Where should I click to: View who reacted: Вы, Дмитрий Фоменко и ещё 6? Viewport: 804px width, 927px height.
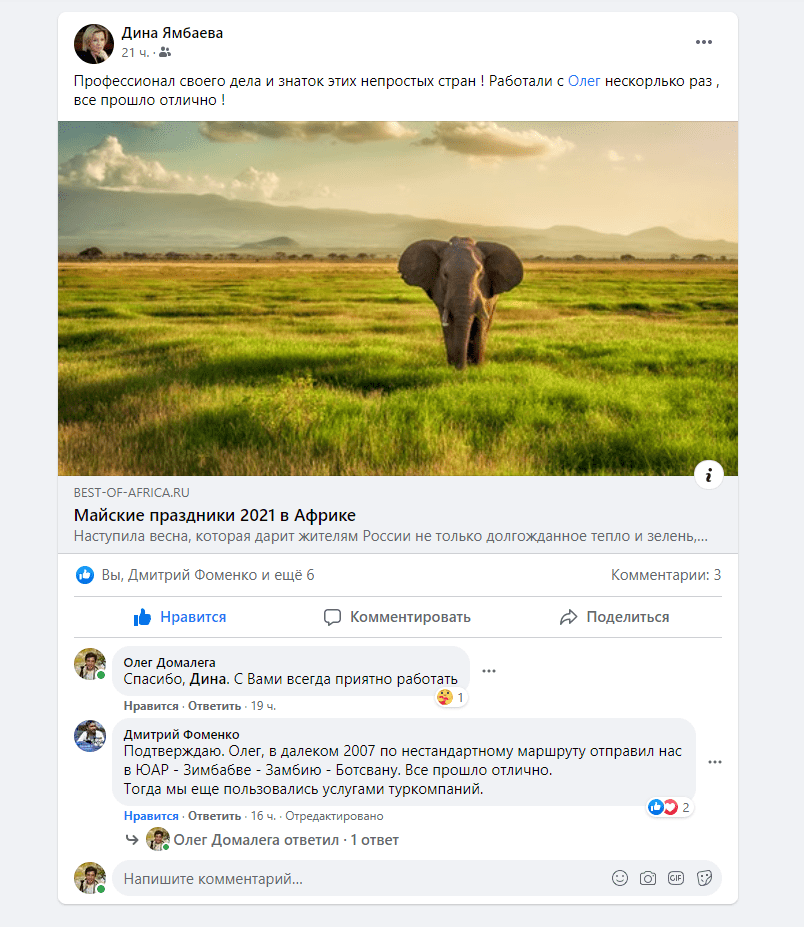click(207, 575)
